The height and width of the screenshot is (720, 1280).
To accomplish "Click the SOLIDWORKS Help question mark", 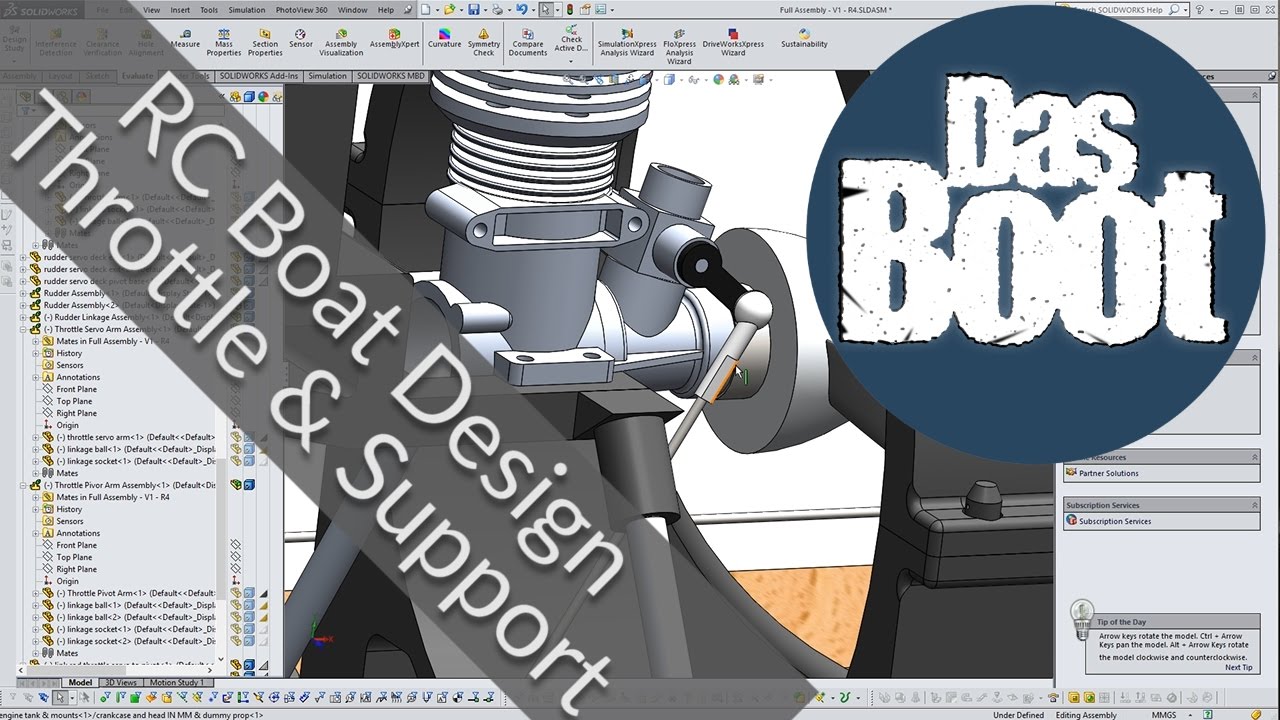I will click(x=1201, y=9).
